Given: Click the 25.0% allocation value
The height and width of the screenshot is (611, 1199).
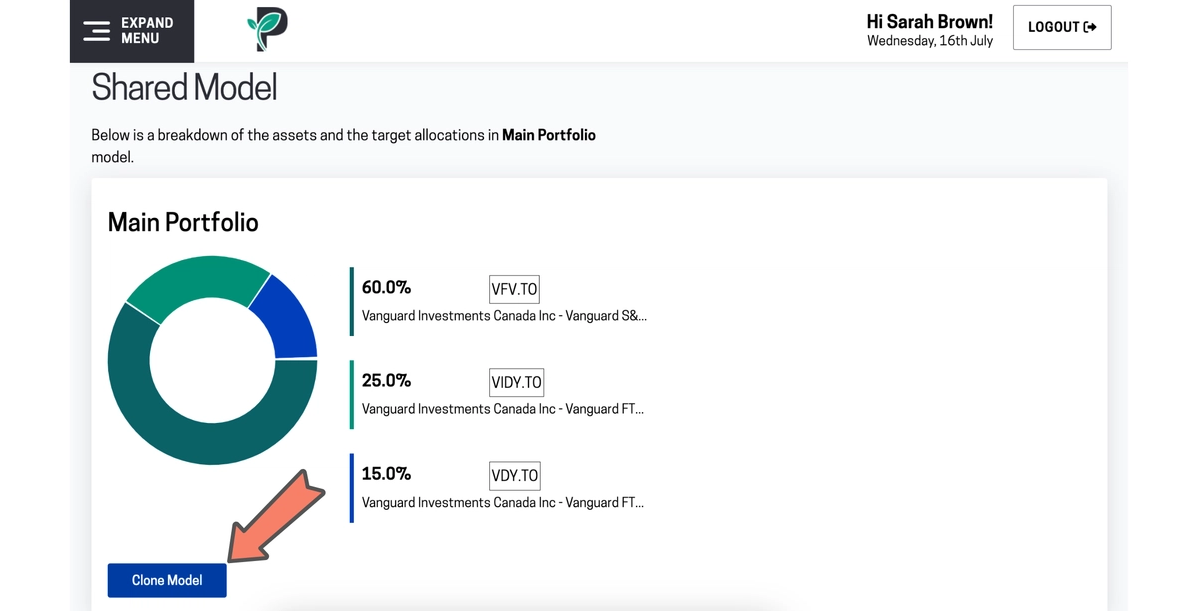Looking at the screenshot, I should (x=386, y=381).
